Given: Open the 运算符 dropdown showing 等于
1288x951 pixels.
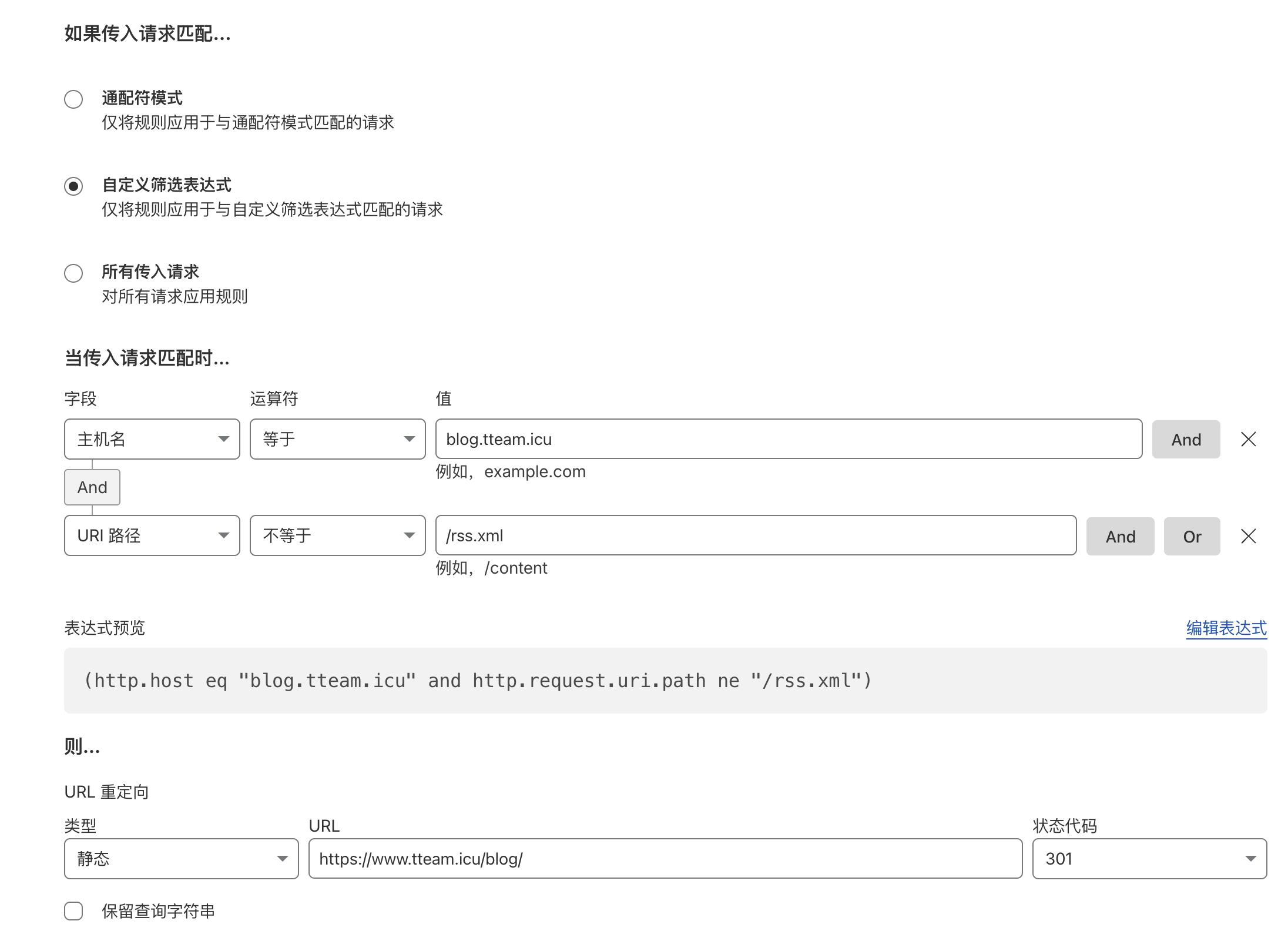Looking at the screenshot, I should tap(337, 438).
